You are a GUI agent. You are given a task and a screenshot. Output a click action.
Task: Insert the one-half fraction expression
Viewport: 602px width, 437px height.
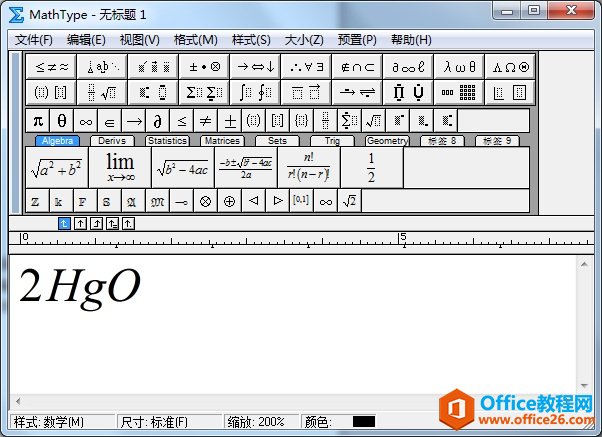(x=372, y=168)
